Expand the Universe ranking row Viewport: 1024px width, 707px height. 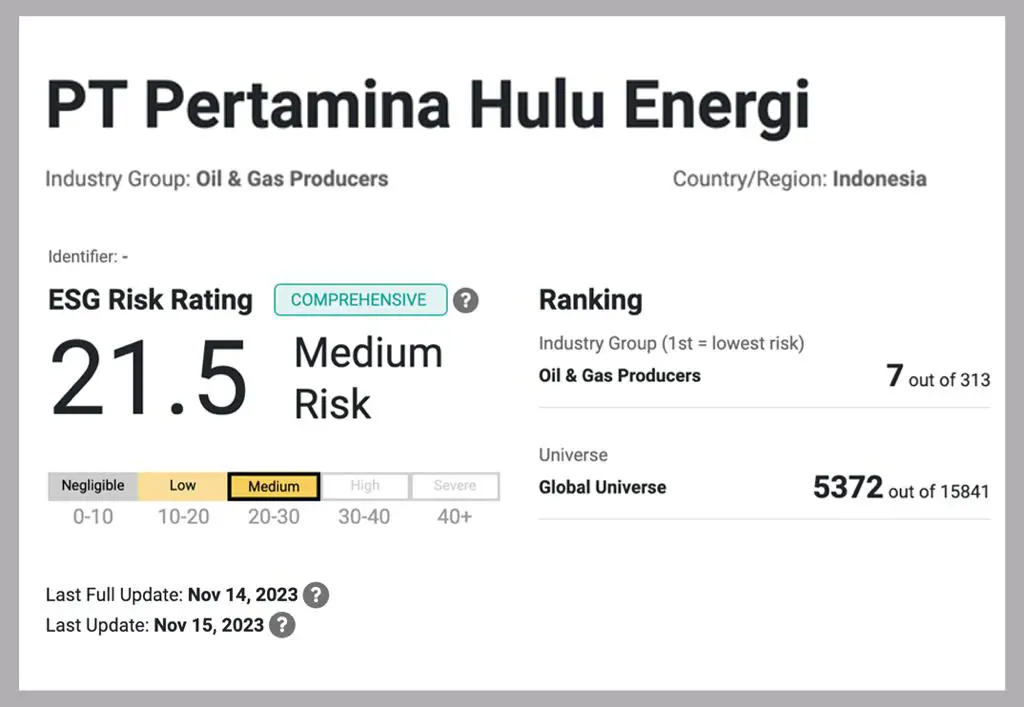(572, 454)
